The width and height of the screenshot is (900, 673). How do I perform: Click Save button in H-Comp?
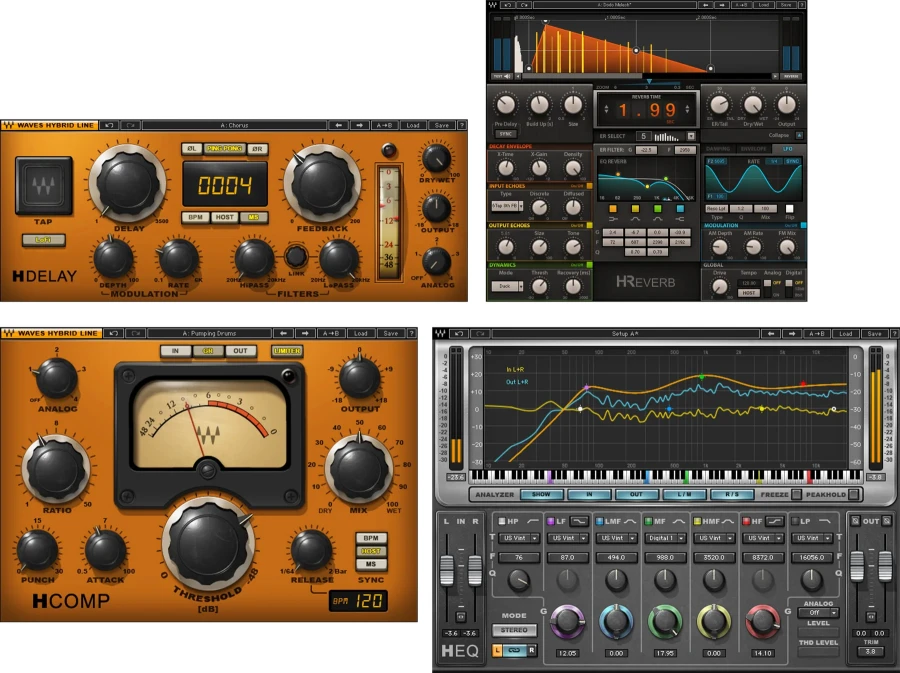point(390,333)
